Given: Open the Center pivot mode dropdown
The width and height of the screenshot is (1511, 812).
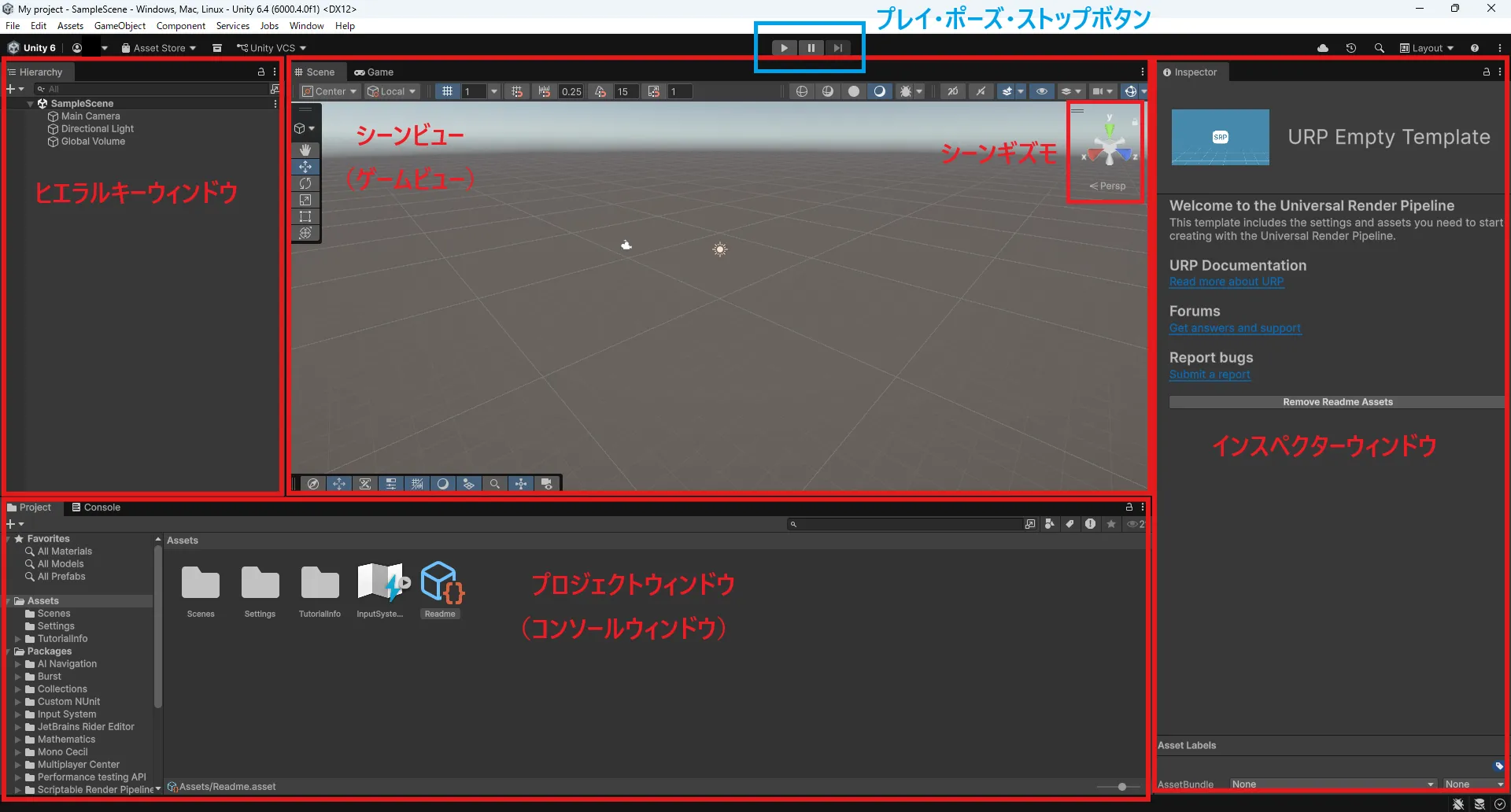Looking at the screenshot, I should click(328, 90).
